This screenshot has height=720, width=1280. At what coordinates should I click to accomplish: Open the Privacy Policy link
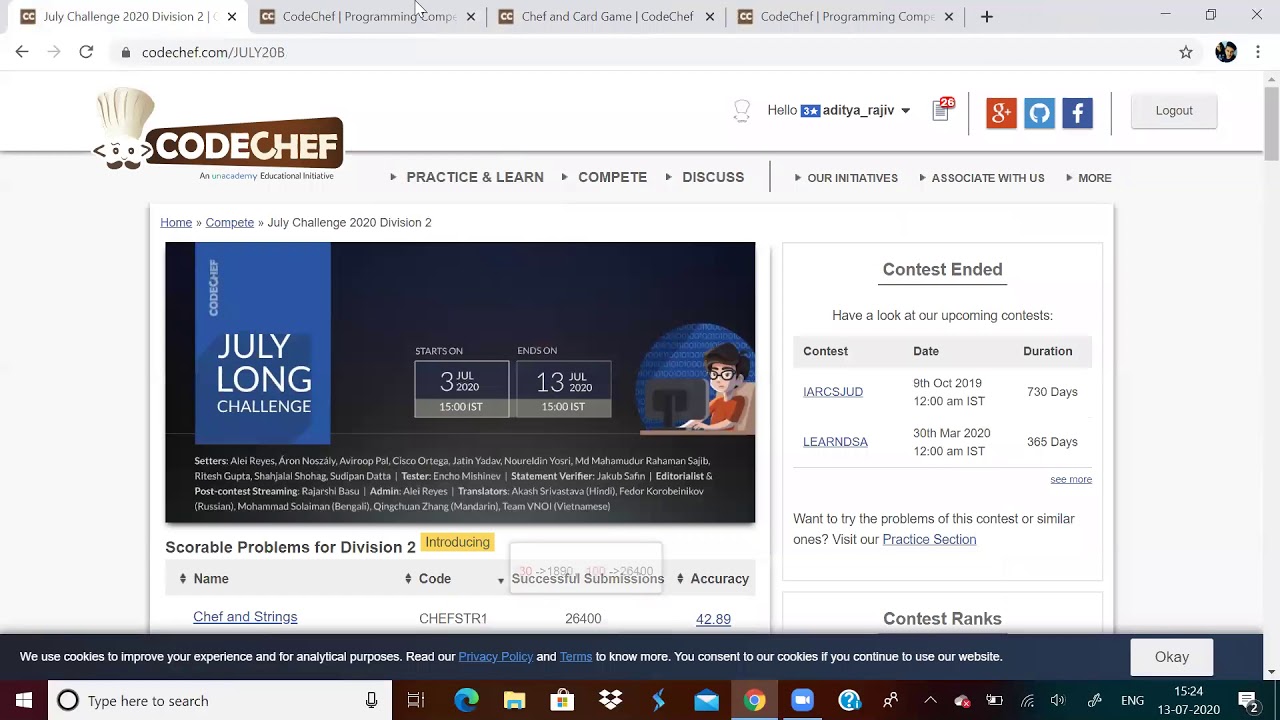[495, 657]
